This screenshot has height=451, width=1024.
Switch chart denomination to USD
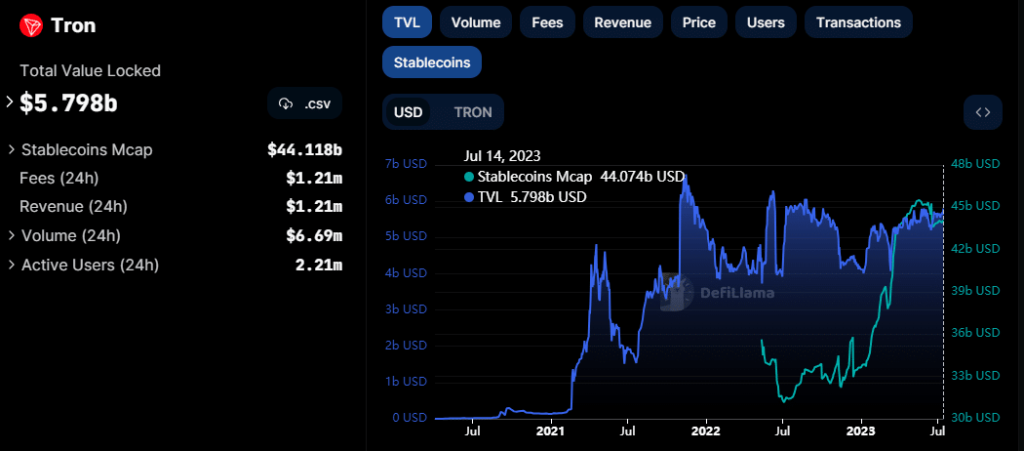coord(408,112)
